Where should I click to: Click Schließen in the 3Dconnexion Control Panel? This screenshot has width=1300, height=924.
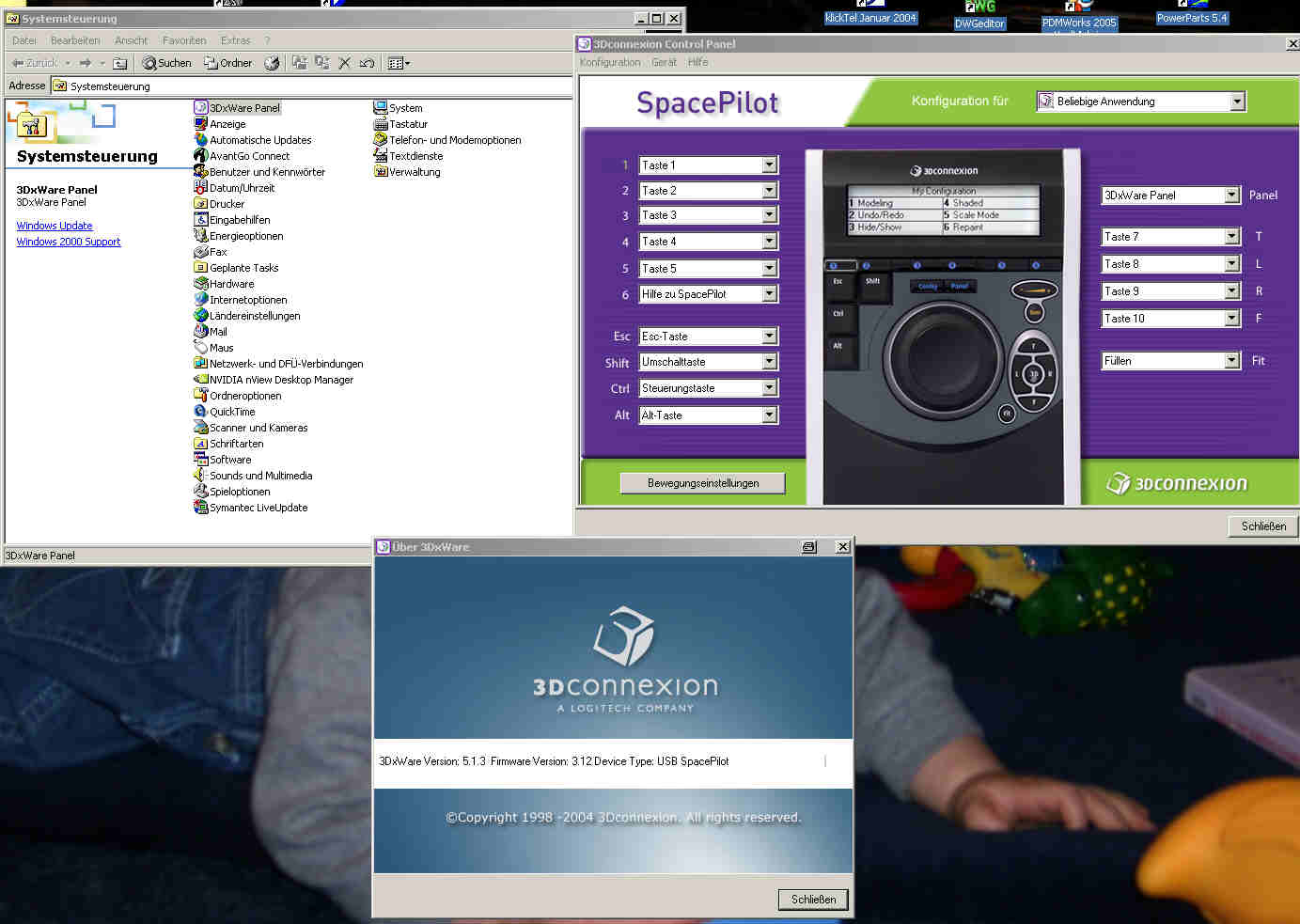(x=1263, y=526)
